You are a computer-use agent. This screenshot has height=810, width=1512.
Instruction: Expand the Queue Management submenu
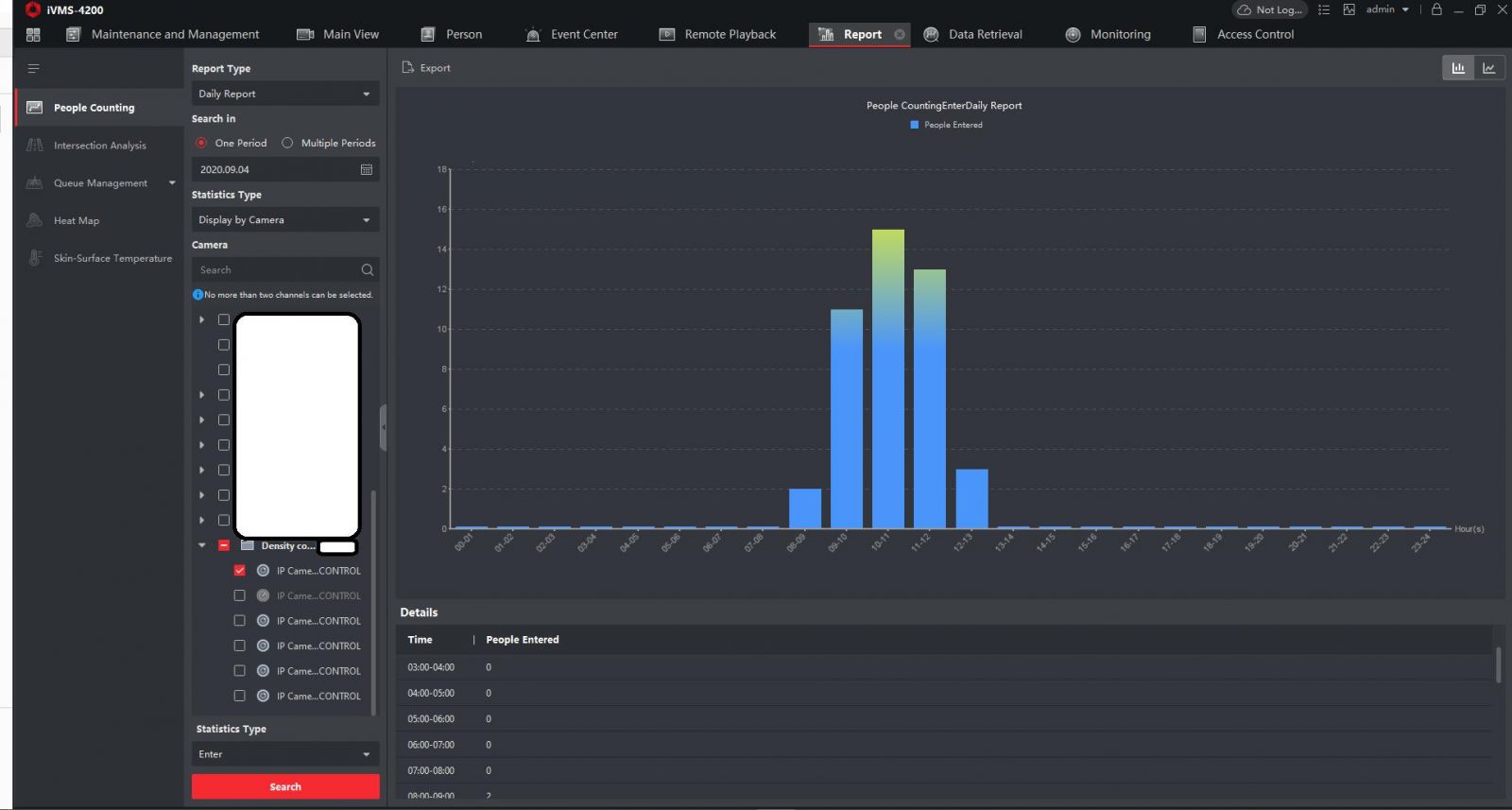tap(172, 183)
